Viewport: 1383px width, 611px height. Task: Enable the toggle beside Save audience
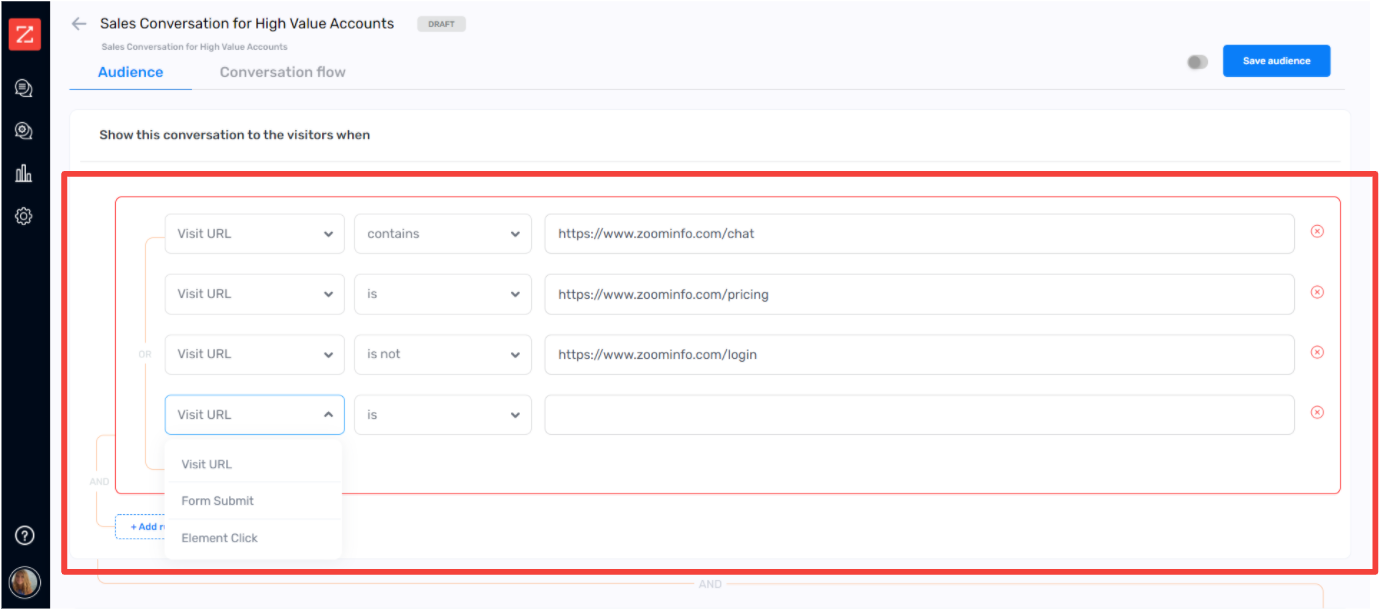tap(1197, 61)
